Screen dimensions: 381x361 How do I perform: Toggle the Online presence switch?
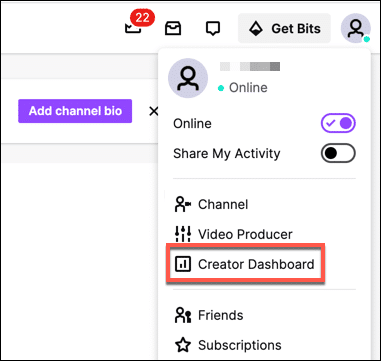tap(338, 123)
